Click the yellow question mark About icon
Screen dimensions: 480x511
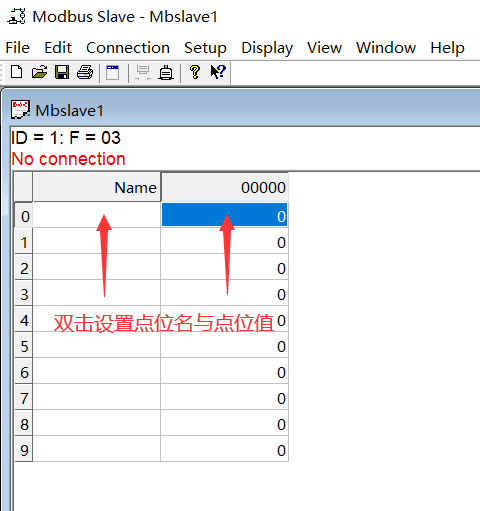coord(195,72)
